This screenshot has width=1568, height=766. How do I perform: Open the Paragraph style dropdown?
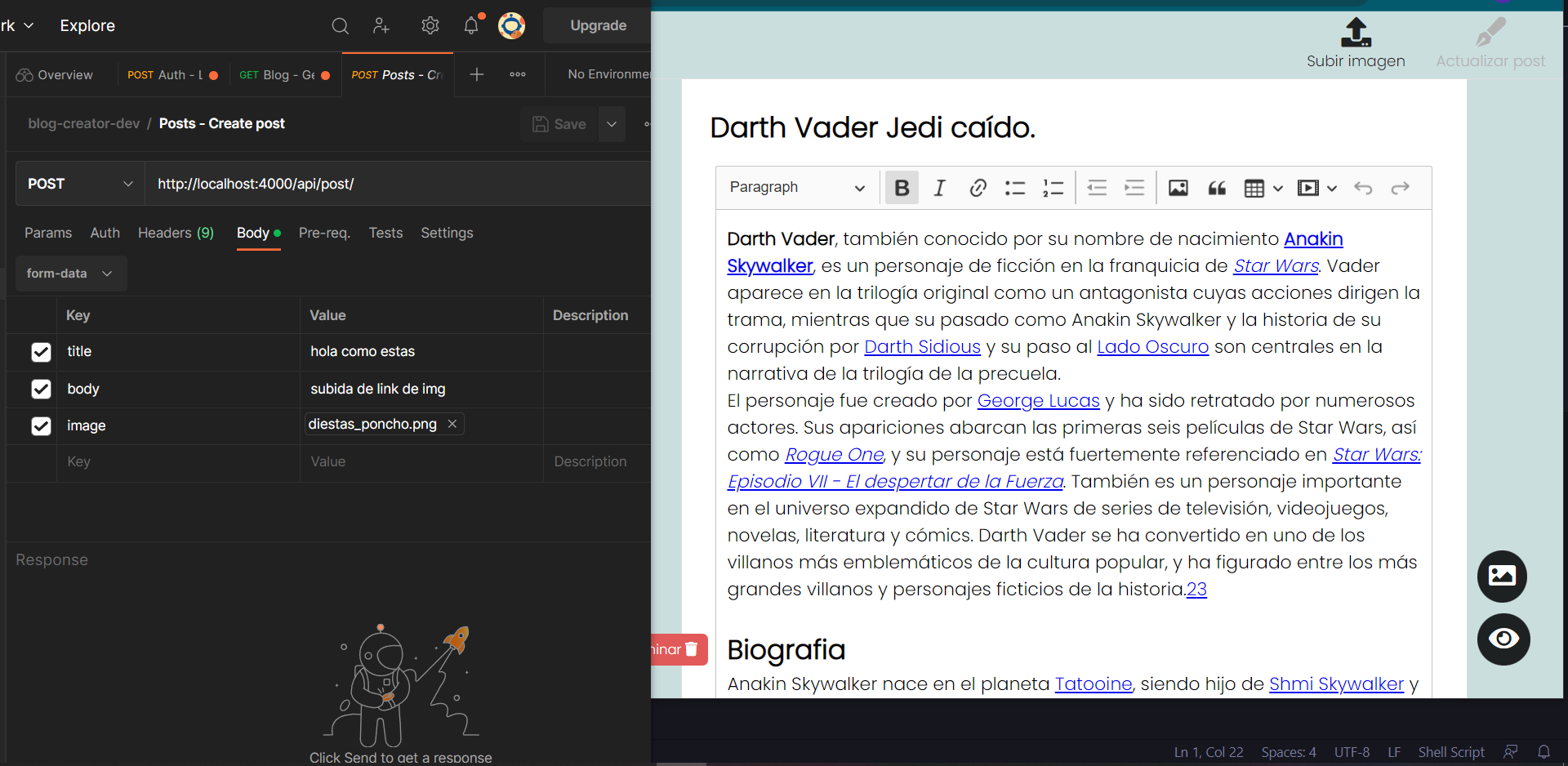pos(797,188)
